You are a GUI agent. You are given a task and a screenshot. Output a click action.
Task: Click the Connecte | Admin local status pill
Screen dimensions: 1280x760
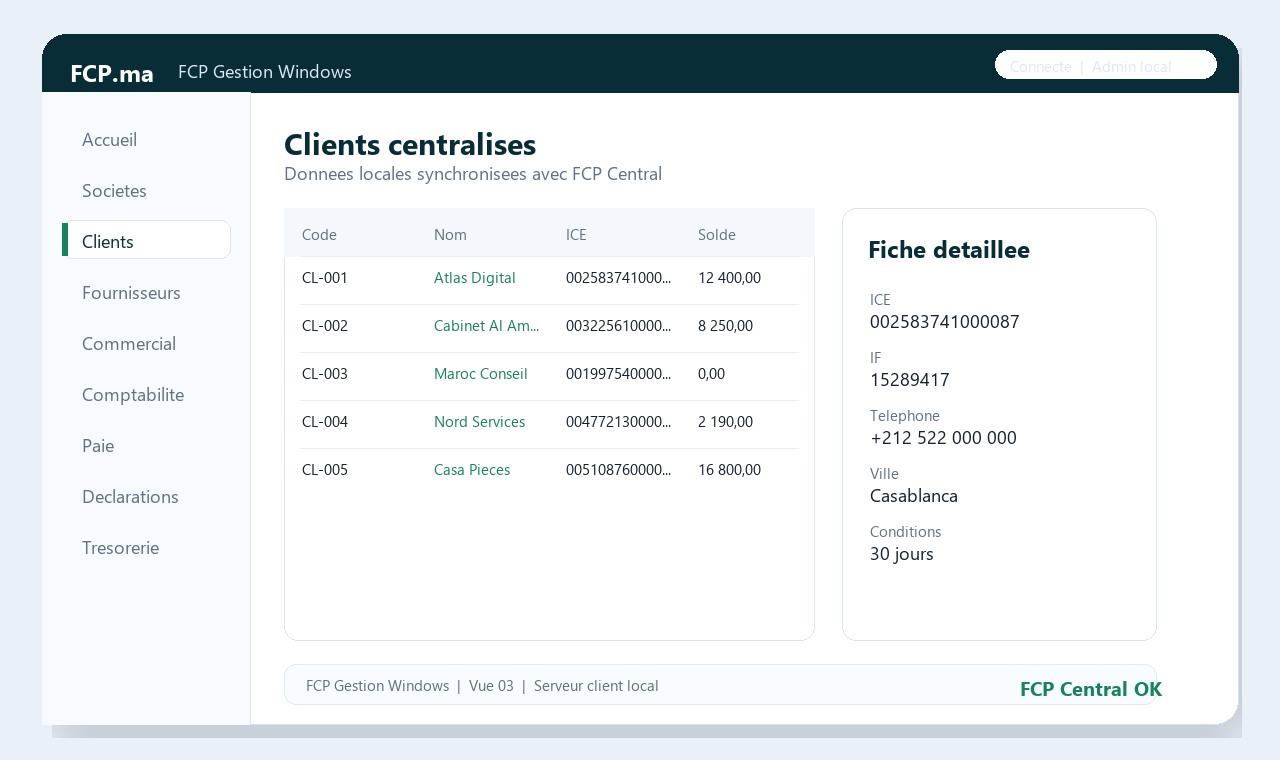coord(1106,65)
